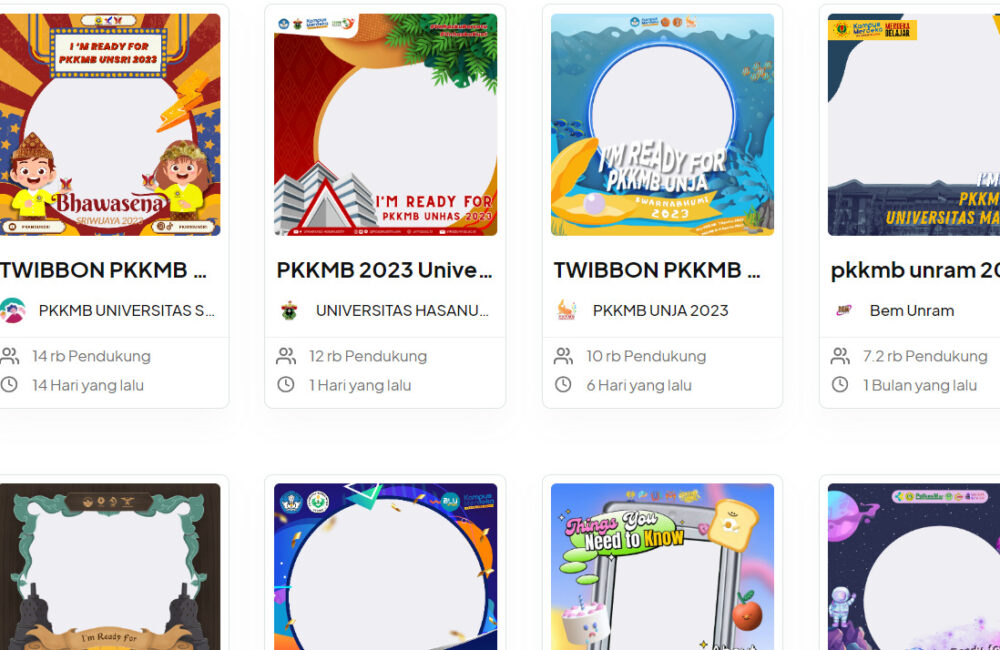Open the PKKMB UNHAS 2023 frame thumbnail

385,125
